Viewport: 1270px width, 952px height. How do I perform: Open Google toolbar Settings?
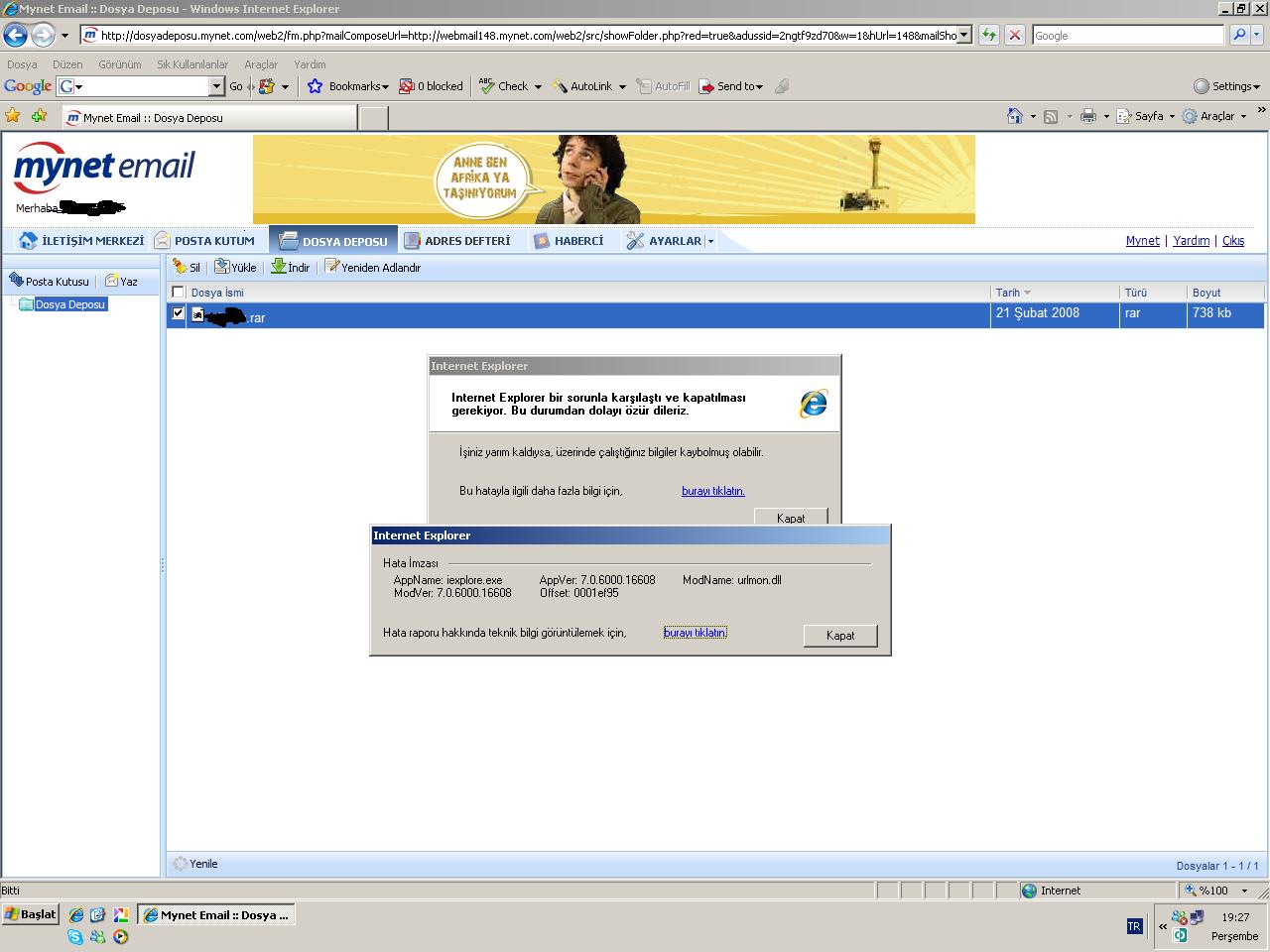(x=1226, y=86)
